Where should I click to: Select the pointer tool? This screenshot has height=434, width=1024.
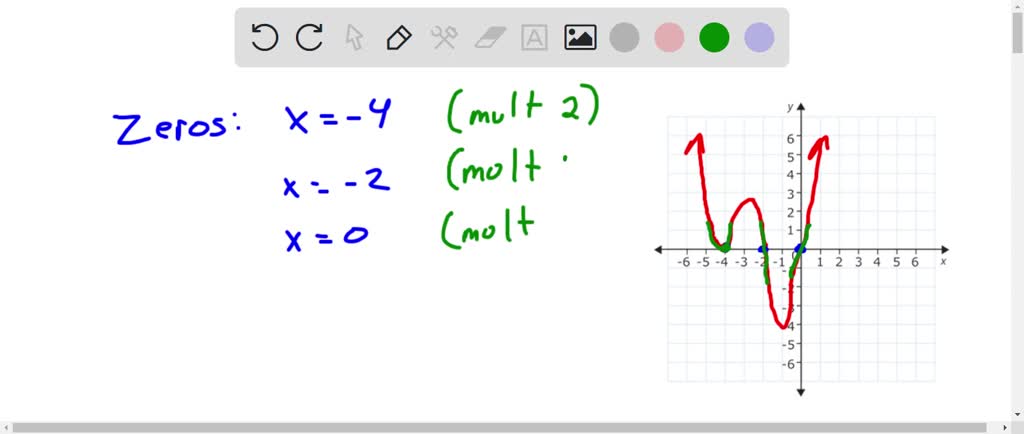353,37
